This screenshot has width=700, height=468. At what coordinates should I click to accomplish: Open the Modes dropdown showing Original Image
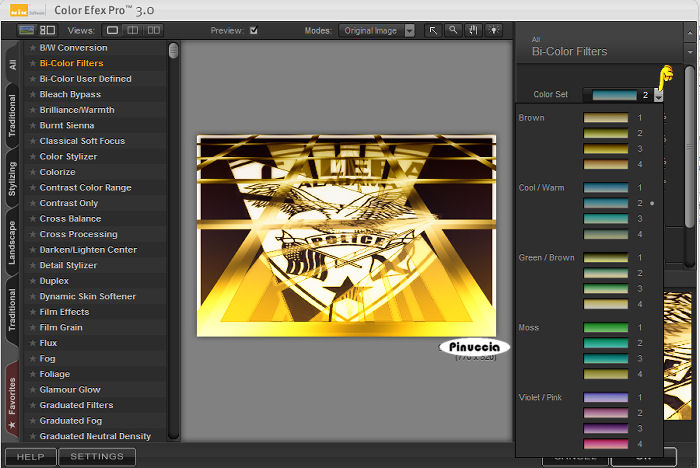click(x=376, y=30)
